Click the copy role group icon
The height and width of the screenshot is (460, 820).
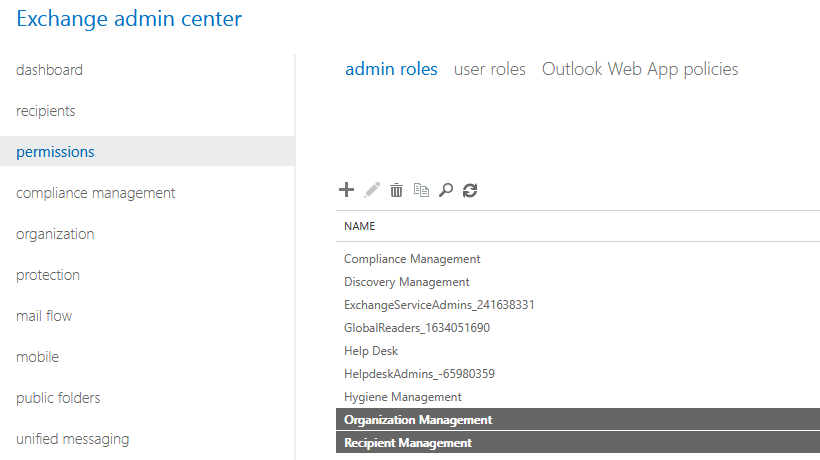point(421,190)
